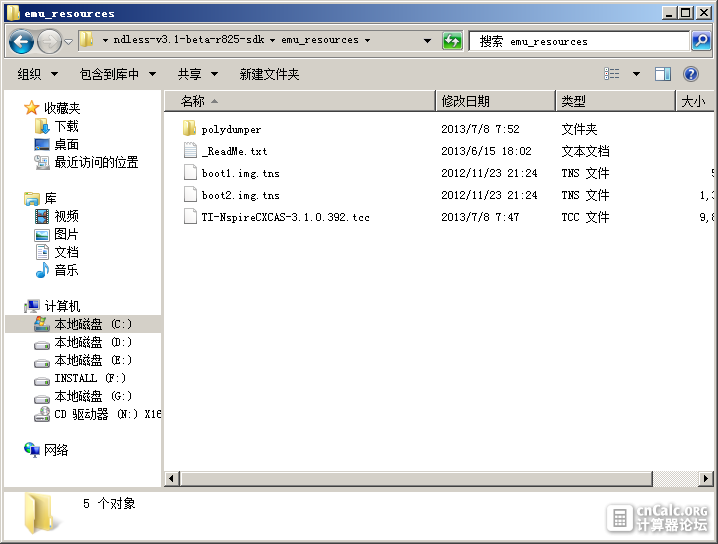Change view using the view icon

coord(612,74)
